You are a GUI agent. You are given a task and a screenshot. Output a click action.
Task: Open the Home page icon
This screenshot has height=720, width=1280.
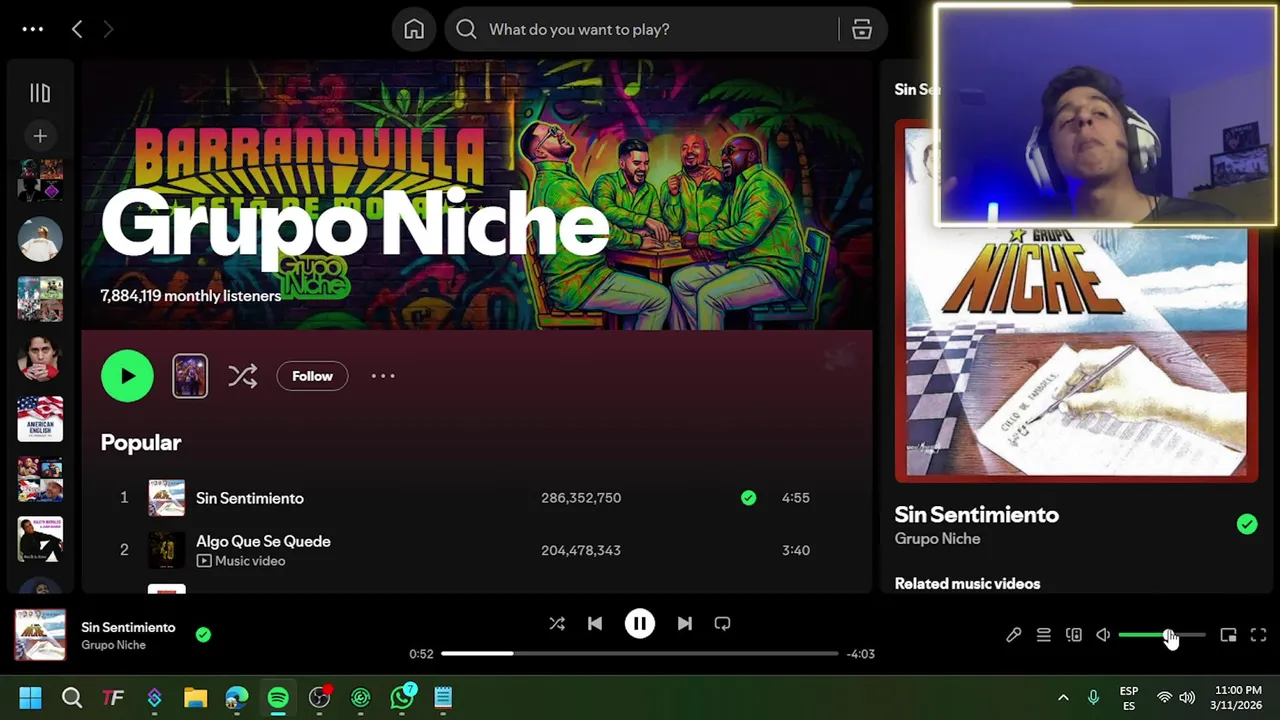tap(414, 29)
